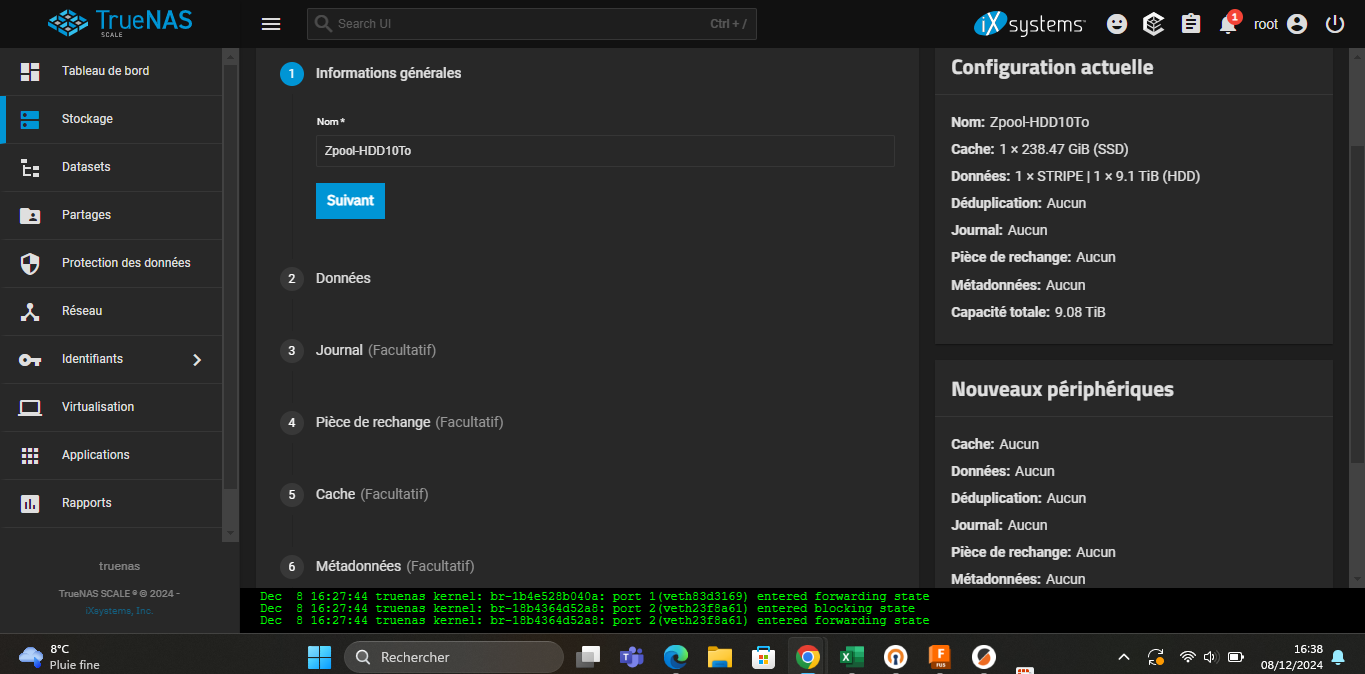Click the Rechercher taskbar search box

click(454, 657)
